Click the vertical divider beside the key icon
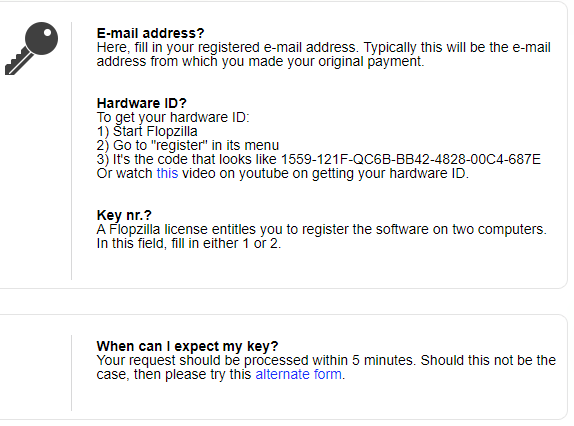The image size is (574, 426). [71, 151]
